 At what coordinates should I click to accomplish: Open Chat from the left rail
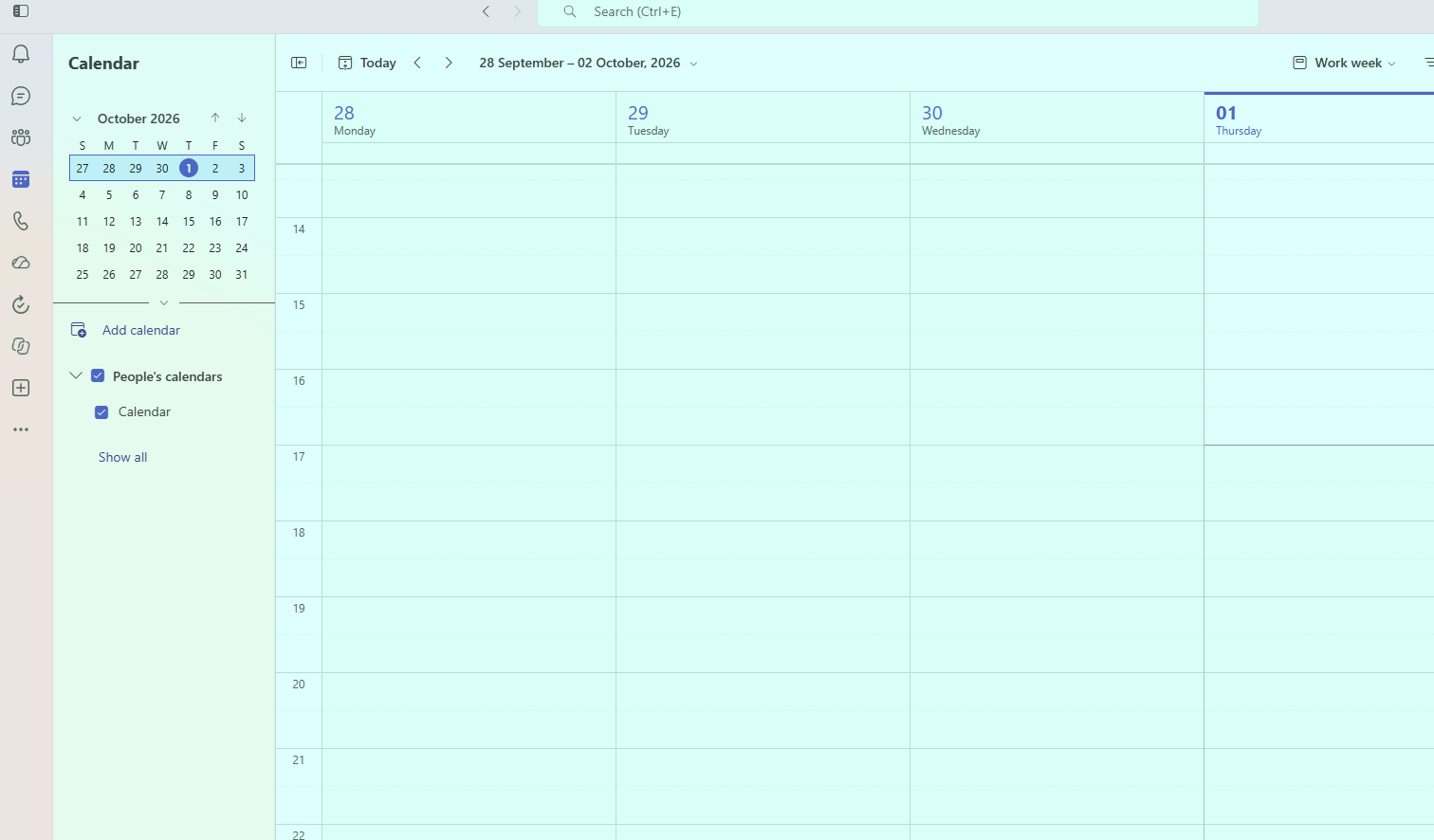[x=21, y=96]
